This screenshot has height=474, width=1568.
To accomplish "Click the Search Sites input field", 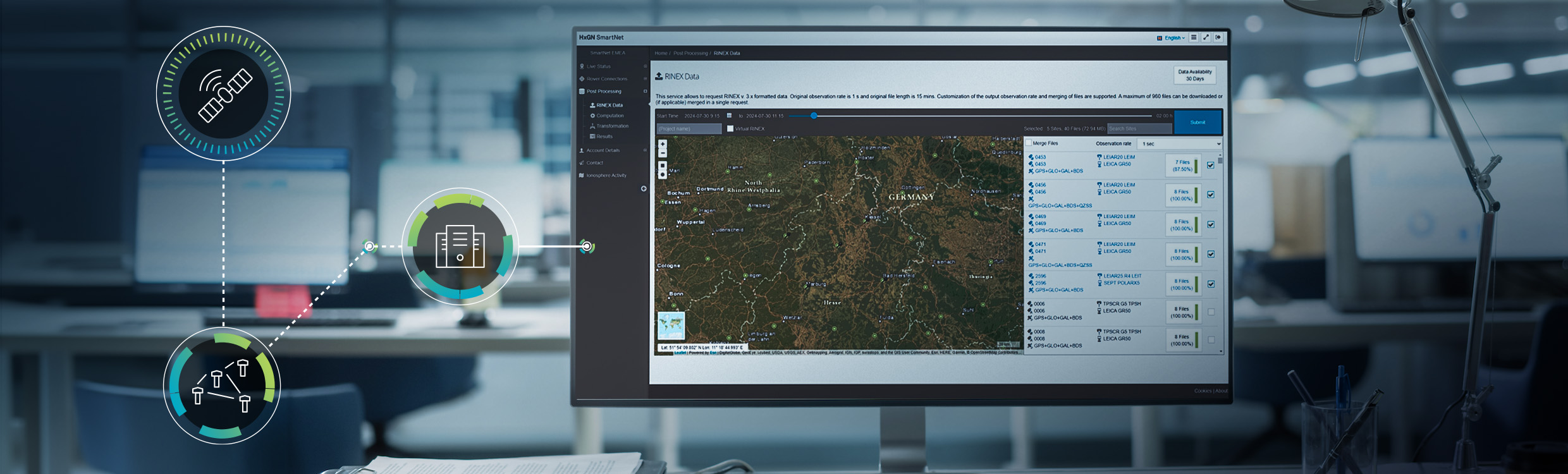I will tap(1139, 129).
